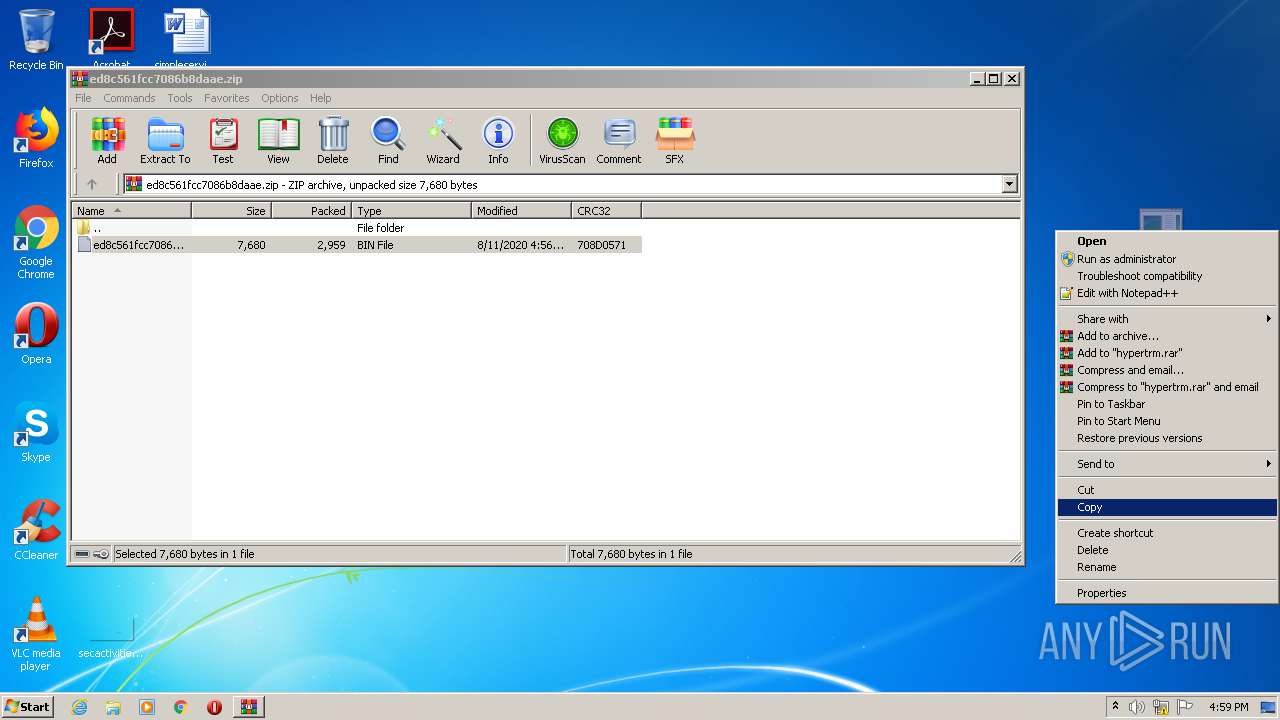Select the Google Chrome desktop shortcut

36,243
